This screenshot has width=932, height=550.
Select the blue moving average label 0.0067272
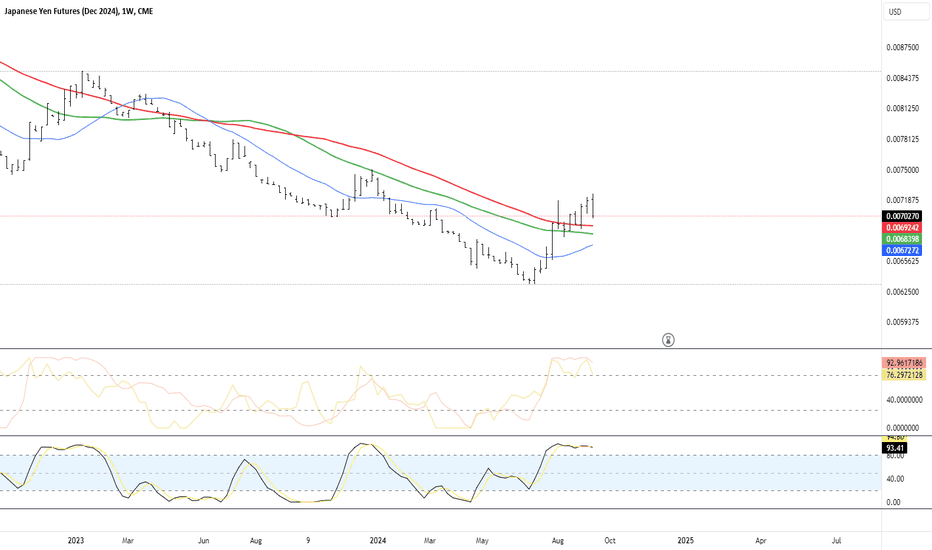pos(902,250)
